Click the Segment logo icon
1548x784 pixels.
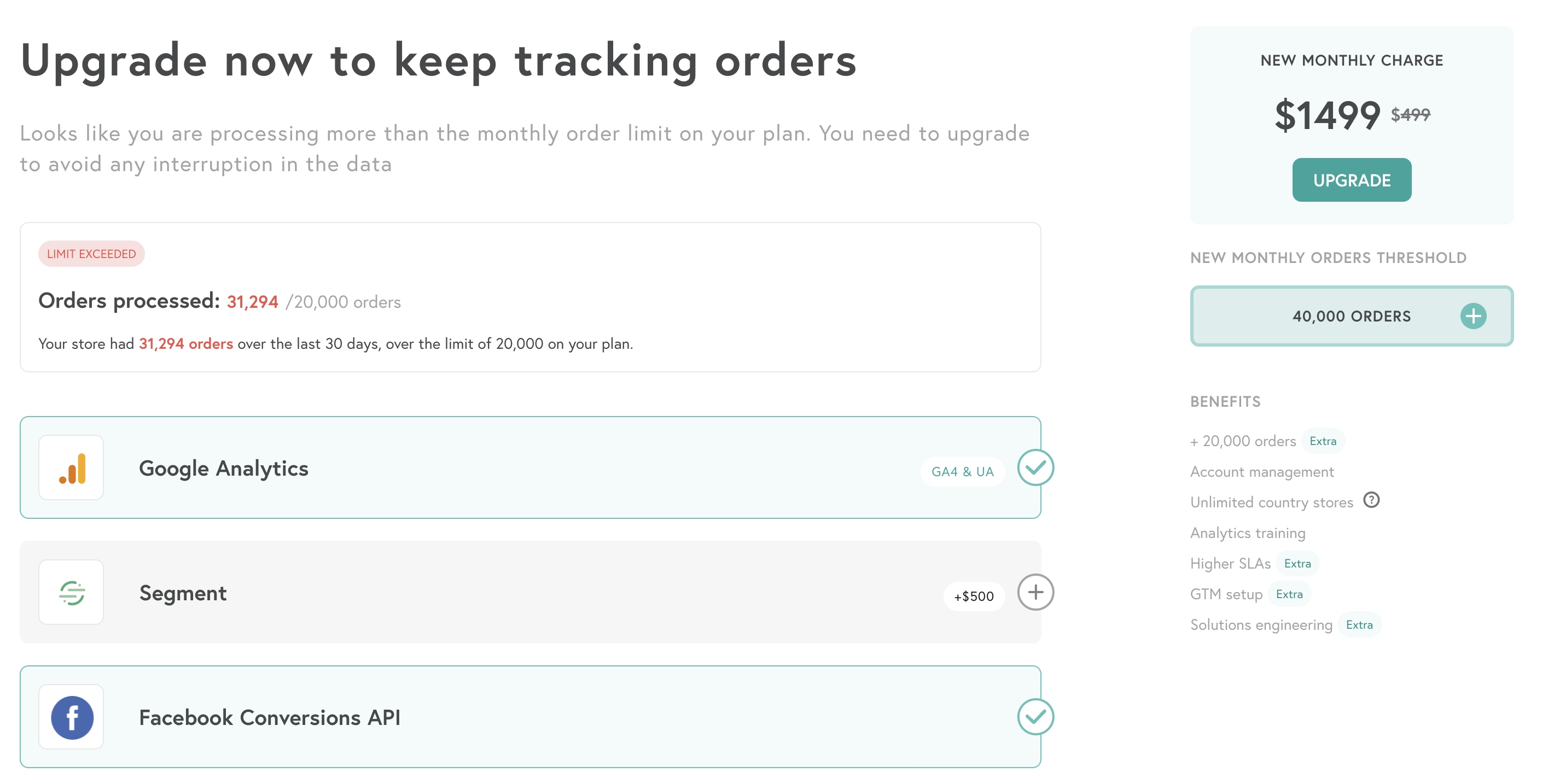coord(72,592)
